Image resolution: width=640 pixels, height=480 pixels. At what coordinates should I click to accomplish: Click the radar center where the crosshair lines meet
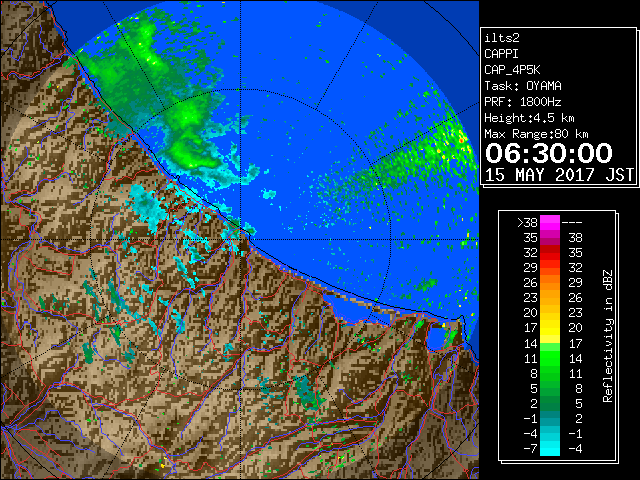(240, 240)
